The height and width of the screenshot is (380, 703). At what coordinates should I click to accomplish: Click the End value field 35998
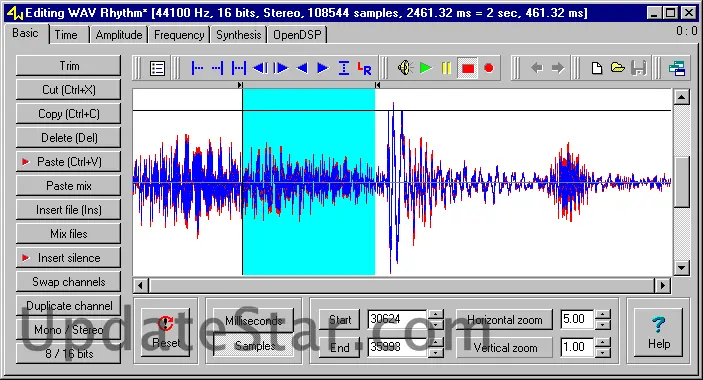[x=397, y=347]
